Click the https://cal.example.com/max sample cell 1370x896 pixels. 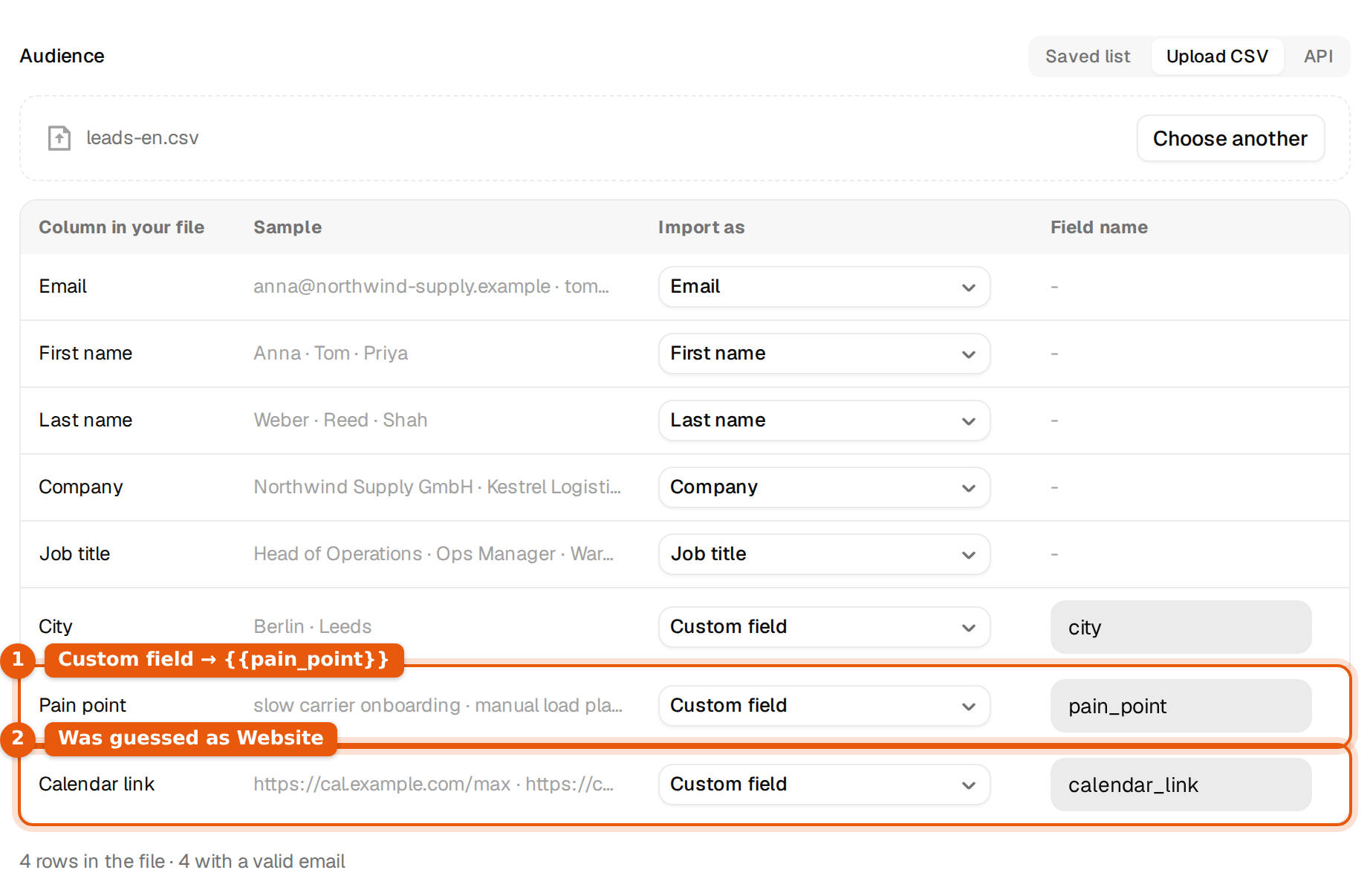433,785
